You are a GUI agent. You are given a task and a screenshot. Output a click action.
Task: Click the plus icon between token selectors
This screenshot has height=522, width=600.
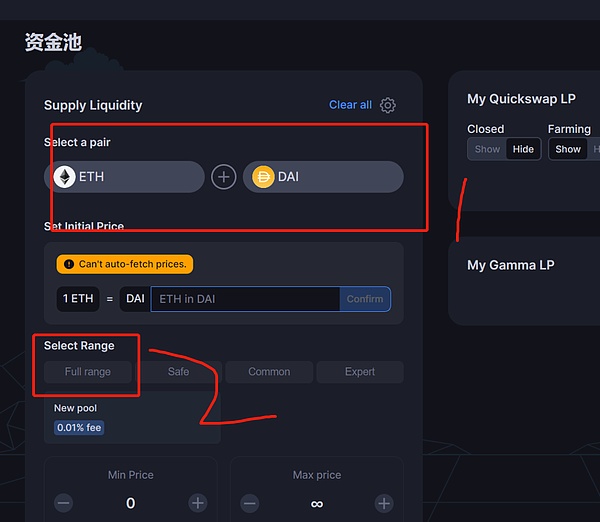pos(224,177)
